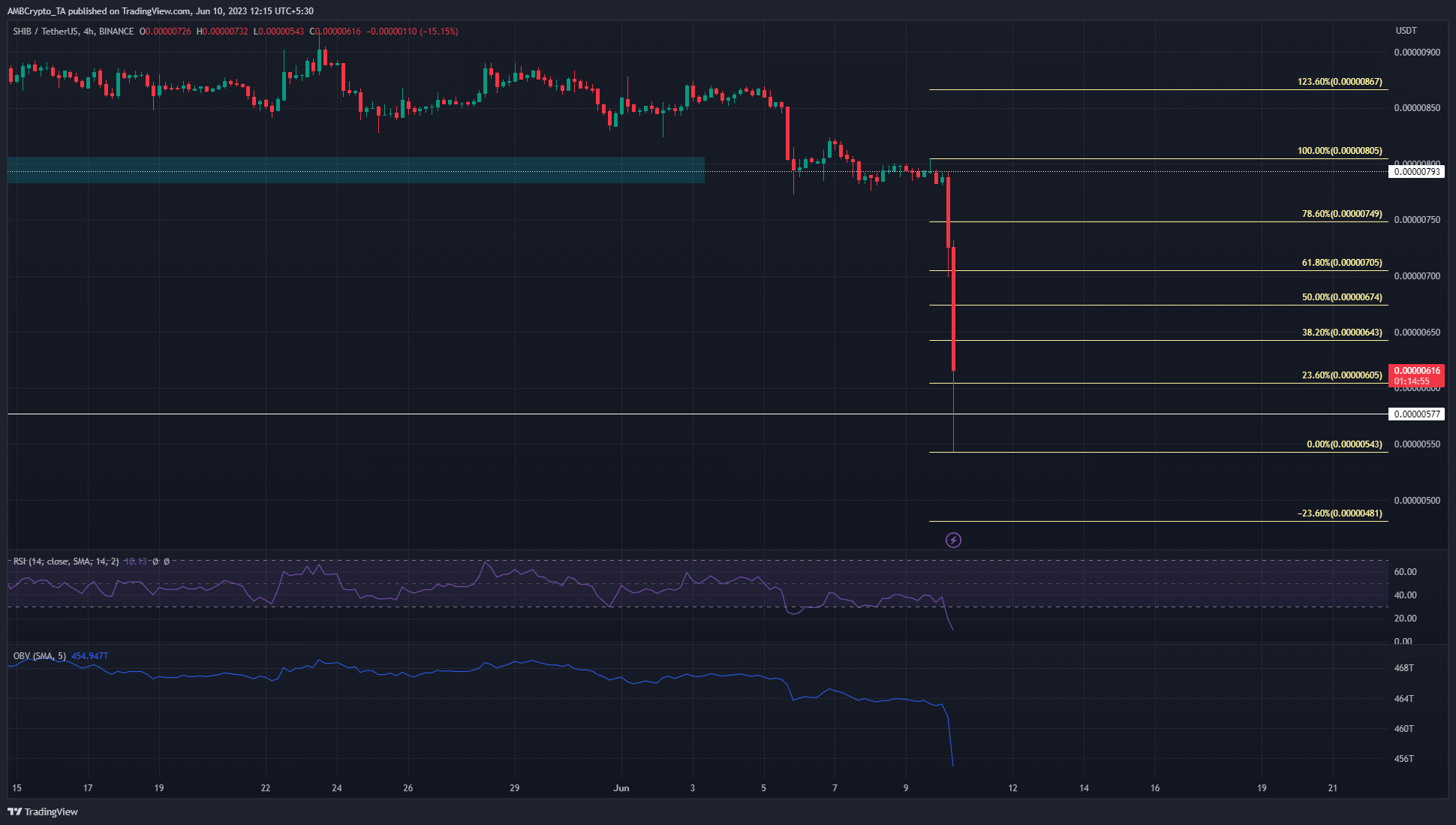Click the date 12 on the time axis

pyautogui.click(x=1013, y=788)
